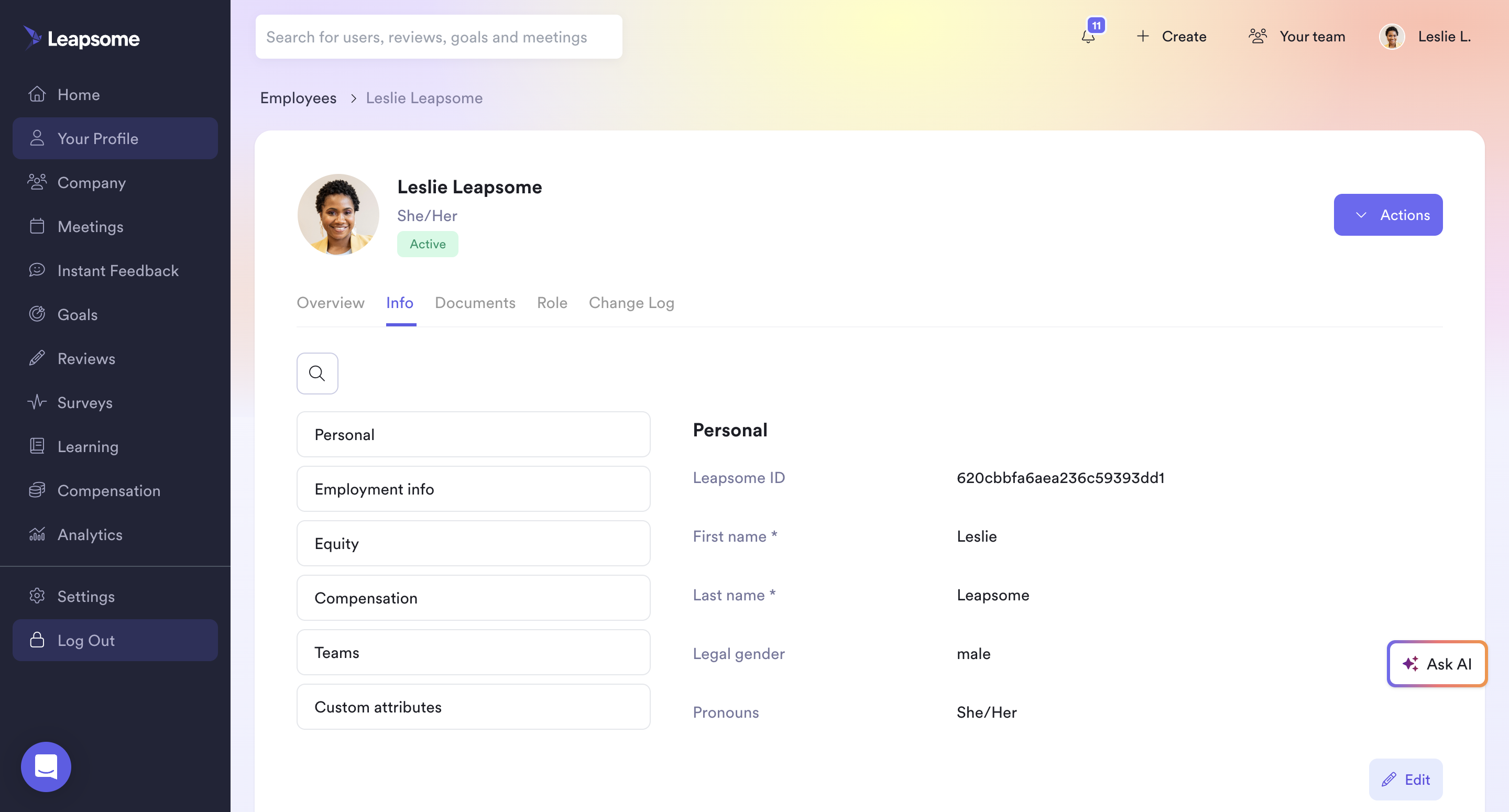Open the Change Log tab
1509x812 pixels.
(631, 302)
